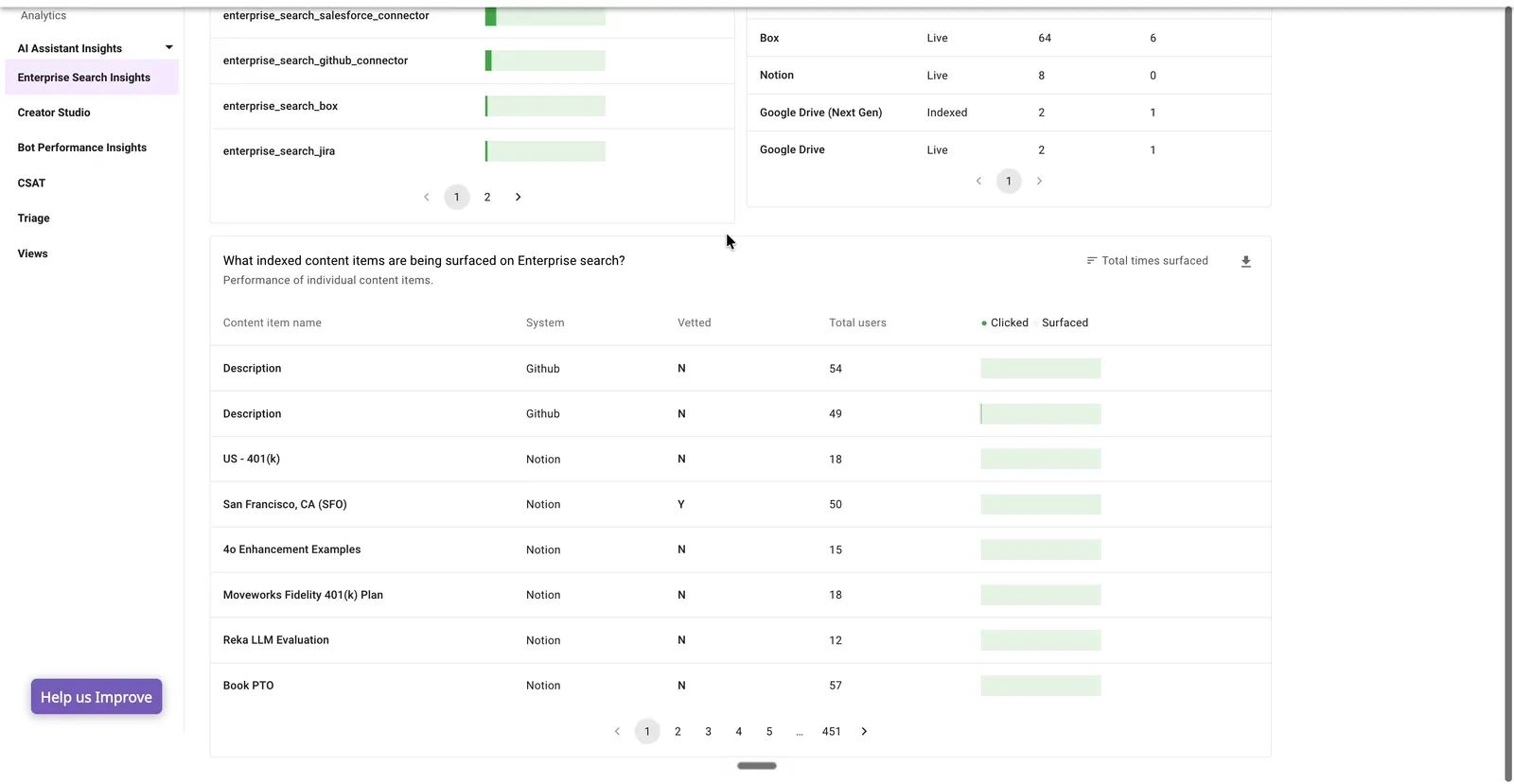Go to previous page of systems table

[978, 181]
